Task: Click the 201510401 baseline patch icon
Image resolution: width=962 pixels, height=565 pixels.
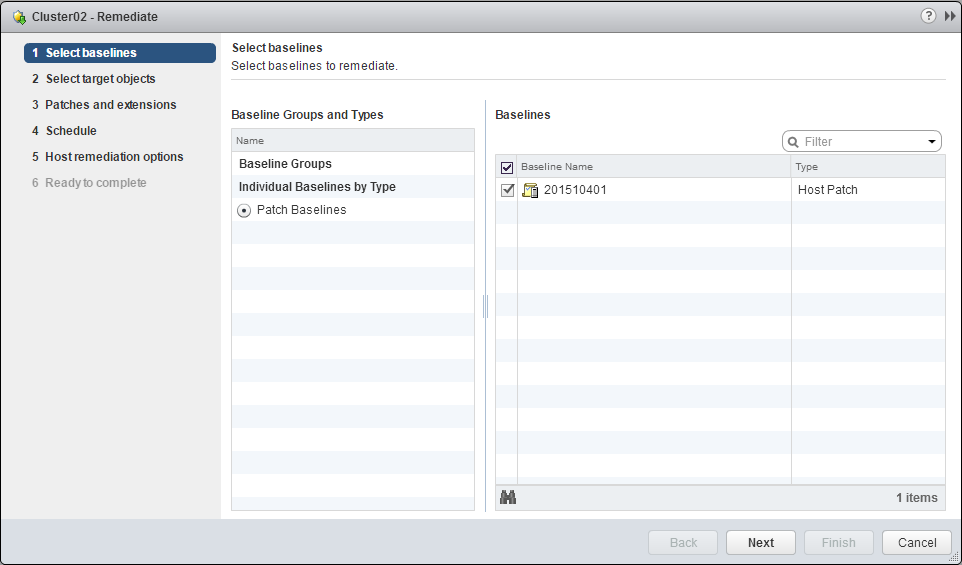Action: point(531,190)
